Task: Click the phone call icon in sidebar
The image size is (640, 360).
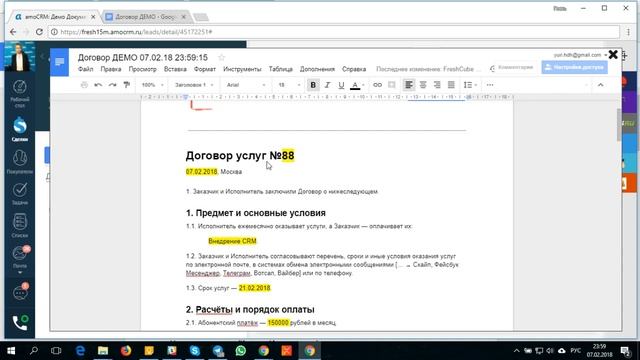Action: click(20, 322)
